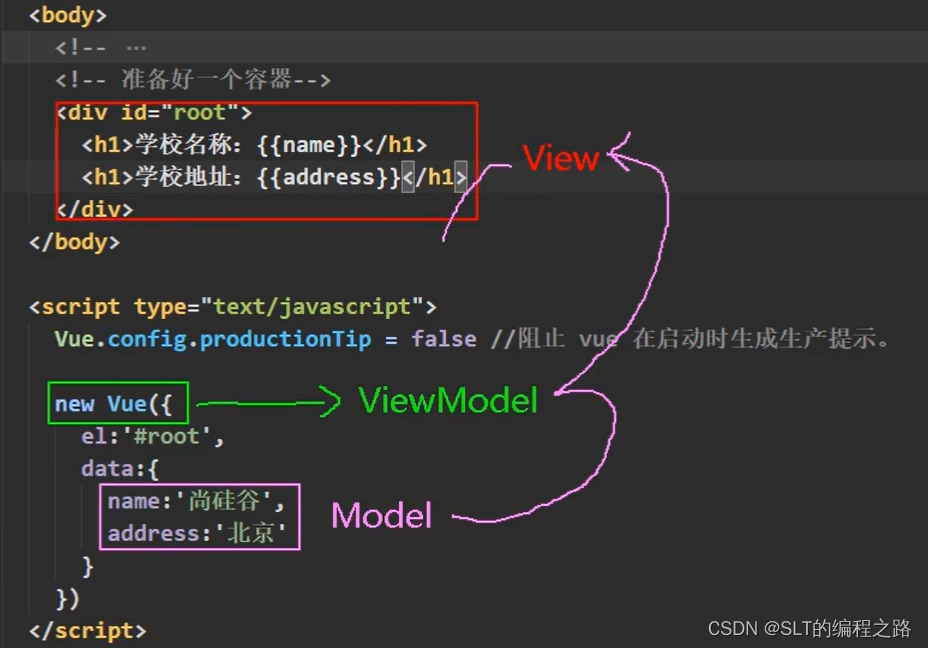928x648 pixels.
Task: Select the false value
Action: click(x=444, y=339)
